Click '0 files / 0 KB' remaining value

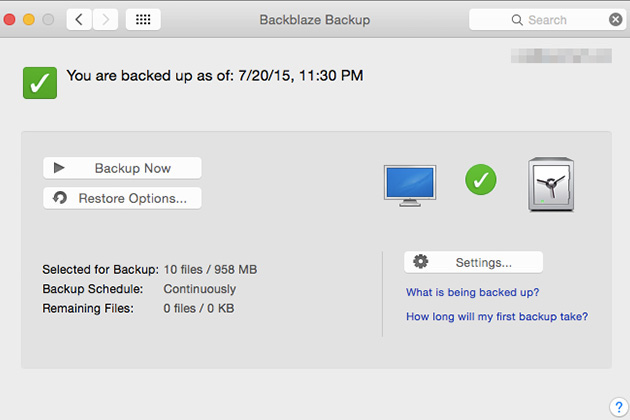click(x=198, y=308)
